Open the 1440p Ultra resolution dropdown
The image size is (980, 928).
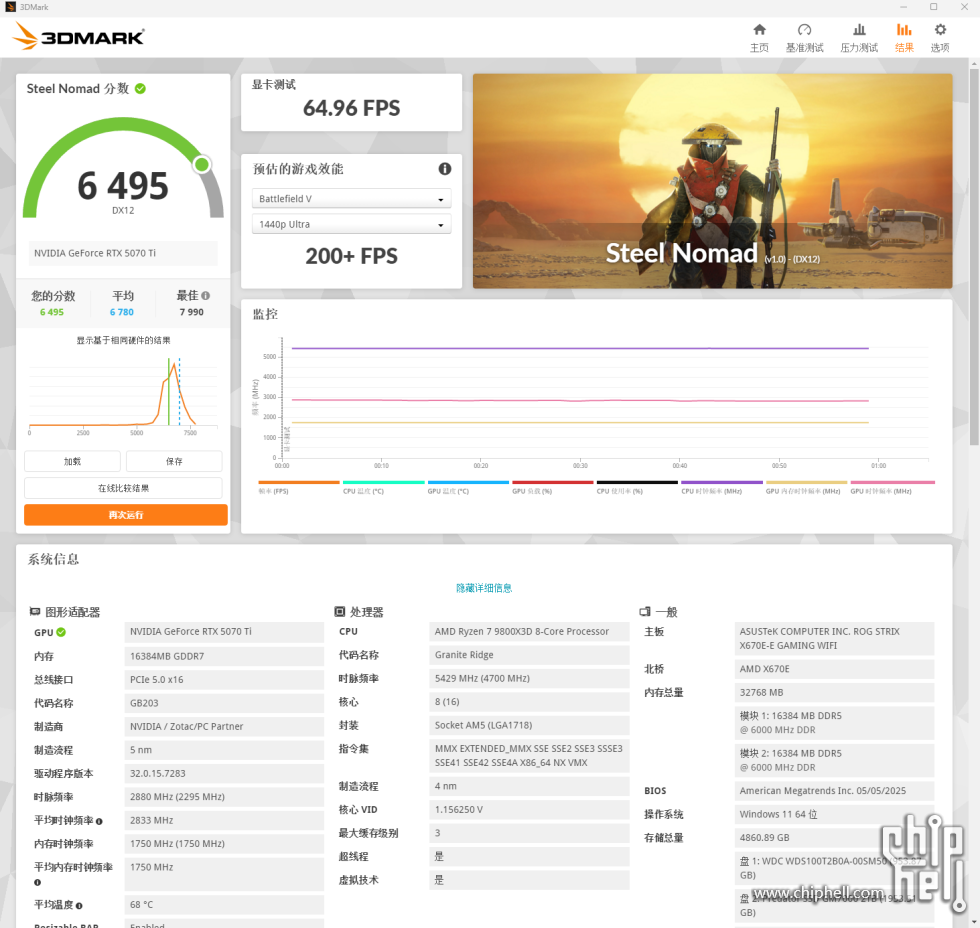point(351,224)
